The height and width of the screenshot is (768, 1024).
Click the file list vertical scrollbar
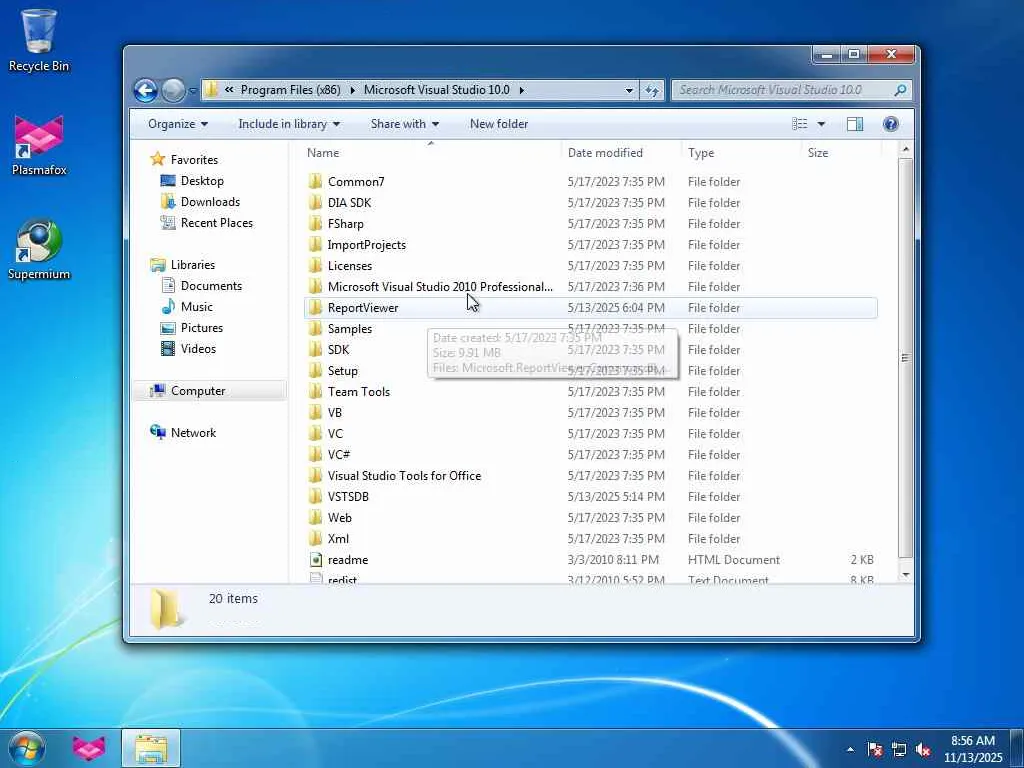(905, 358)
